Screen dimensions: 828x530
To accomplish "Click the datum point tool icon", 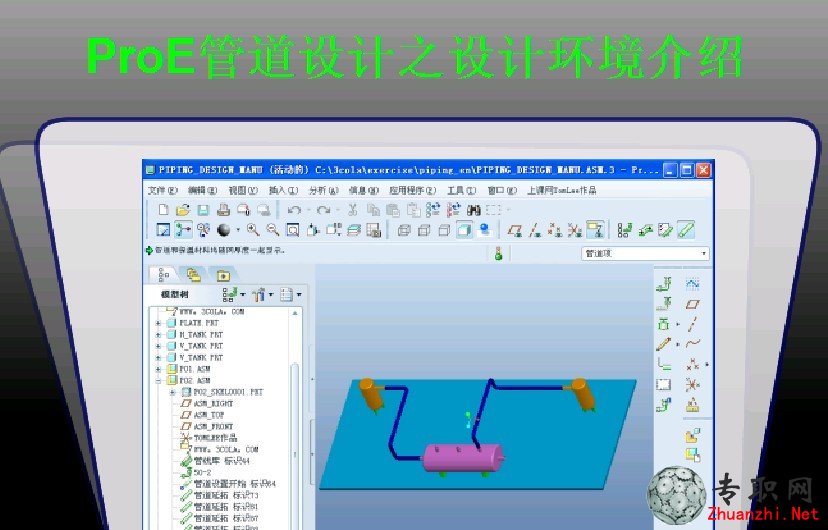I will [x=692, y=364].
